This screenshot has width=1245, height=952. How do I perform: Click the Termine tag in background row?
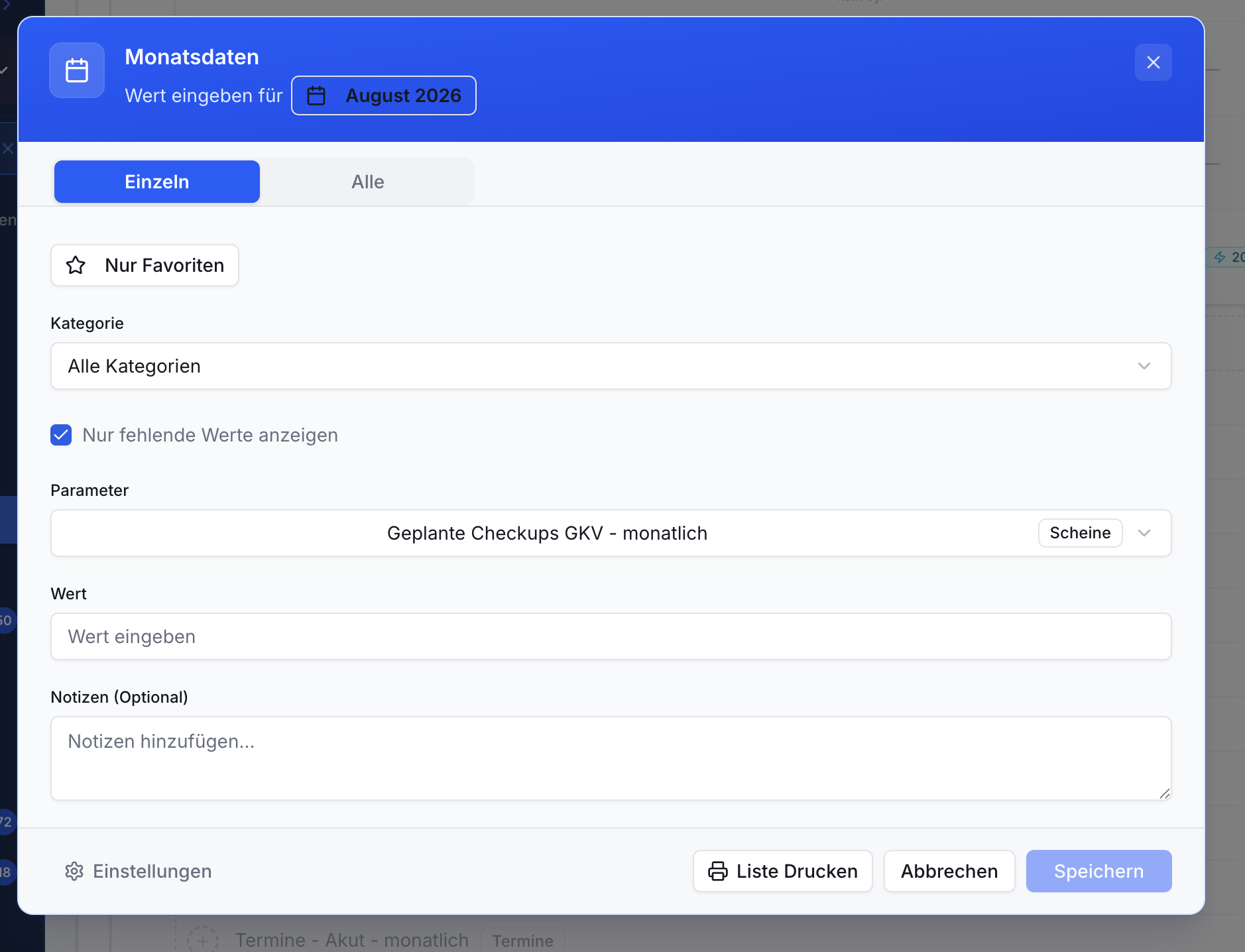click(x=522, y=940)
